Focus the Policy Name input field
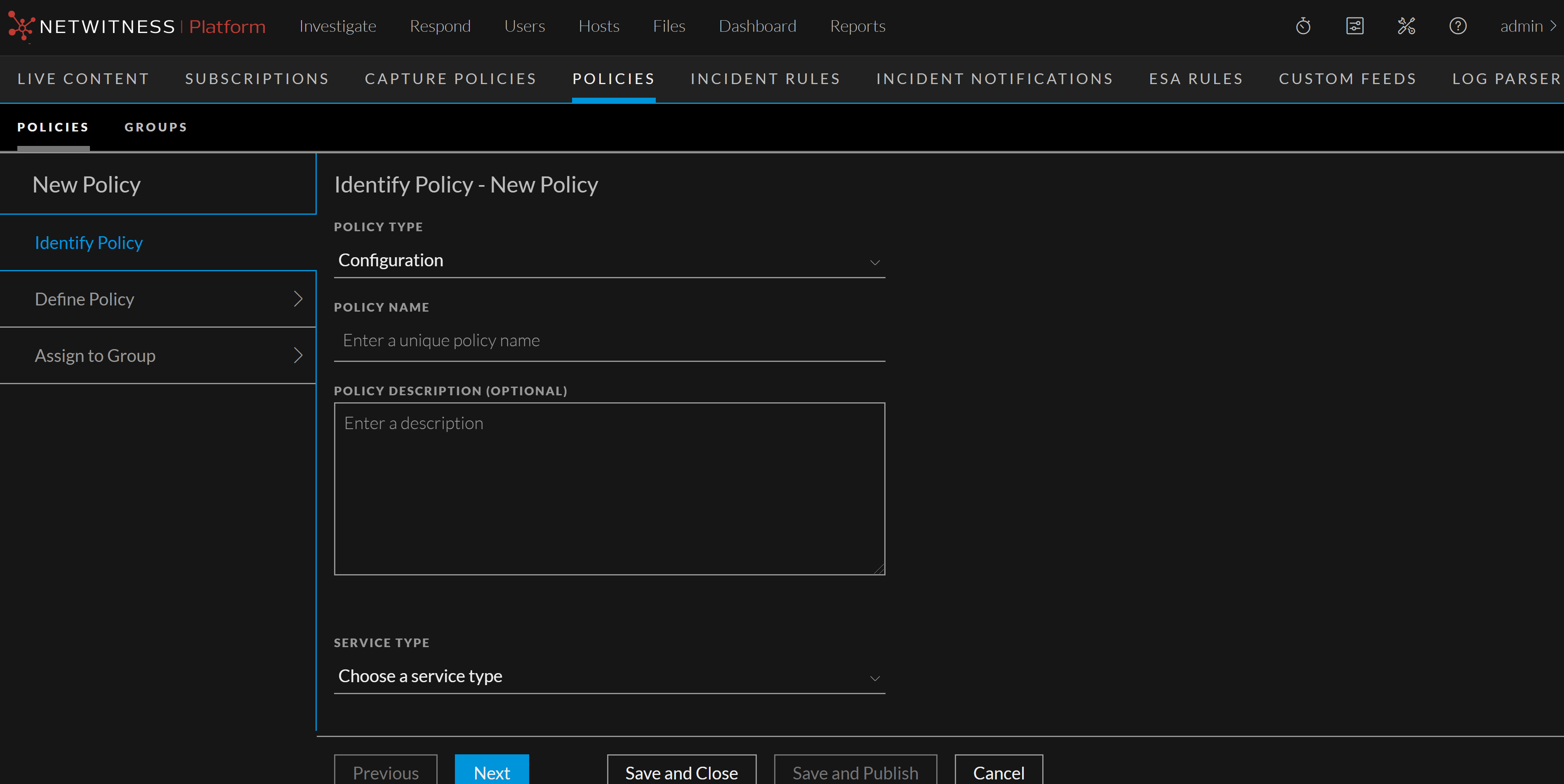1564x784 pixels. pyautogui.click(x=609, y=340)
